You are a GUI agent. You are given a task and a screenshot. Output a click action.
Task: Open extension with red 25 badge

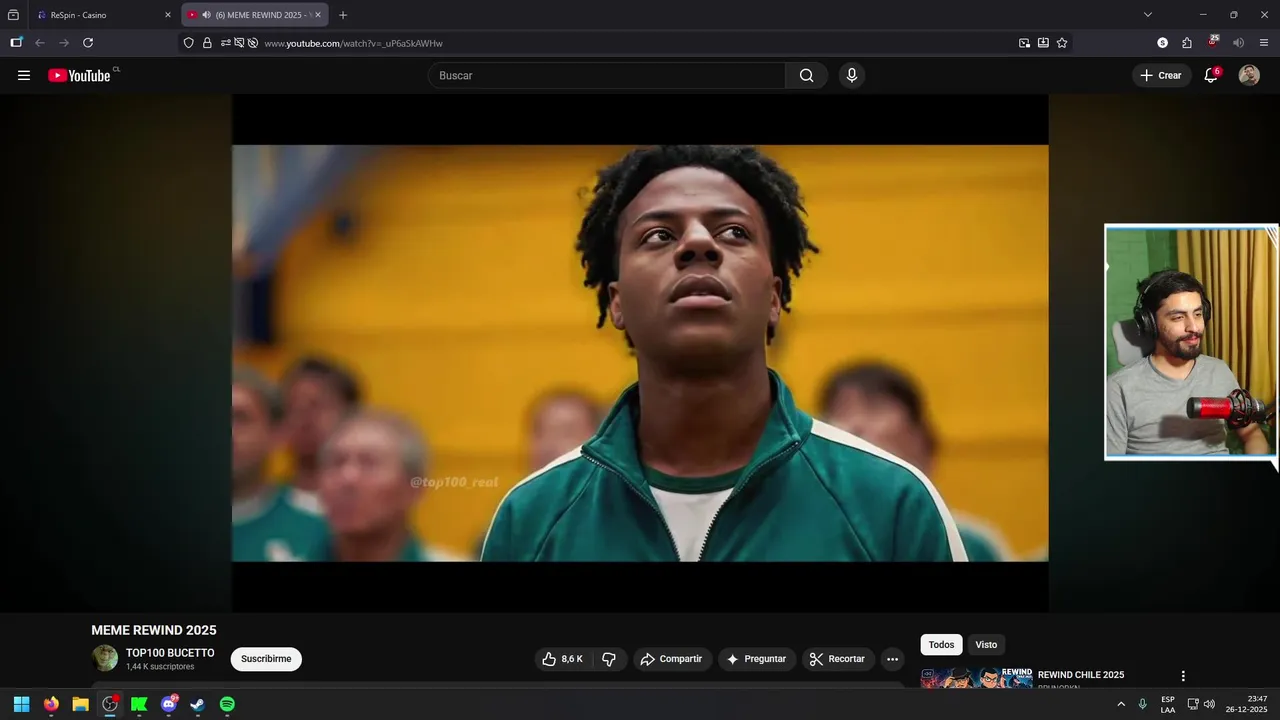point(1213,42)
